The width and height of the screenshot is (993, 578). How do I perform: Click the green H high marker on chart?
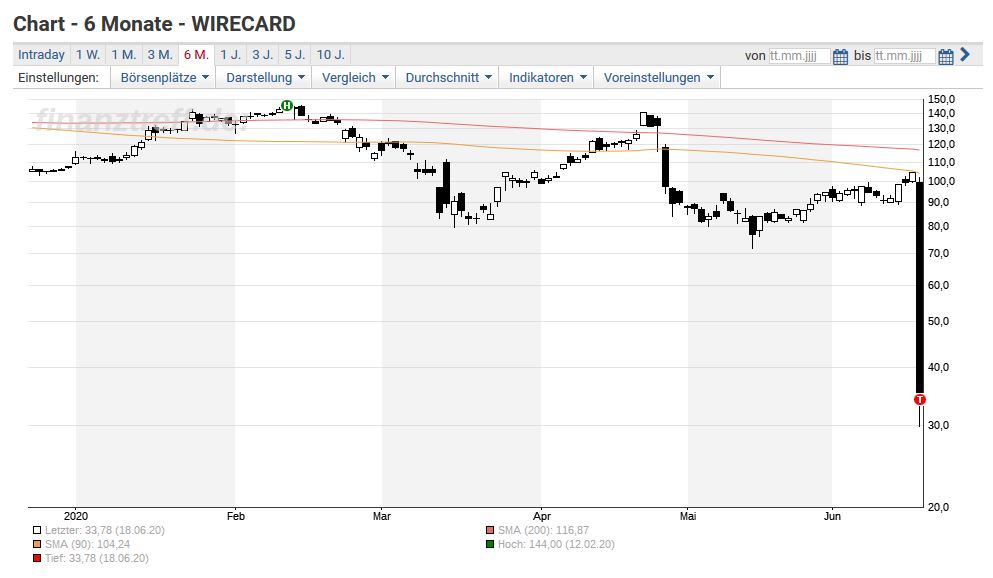[x=287, y=105]
